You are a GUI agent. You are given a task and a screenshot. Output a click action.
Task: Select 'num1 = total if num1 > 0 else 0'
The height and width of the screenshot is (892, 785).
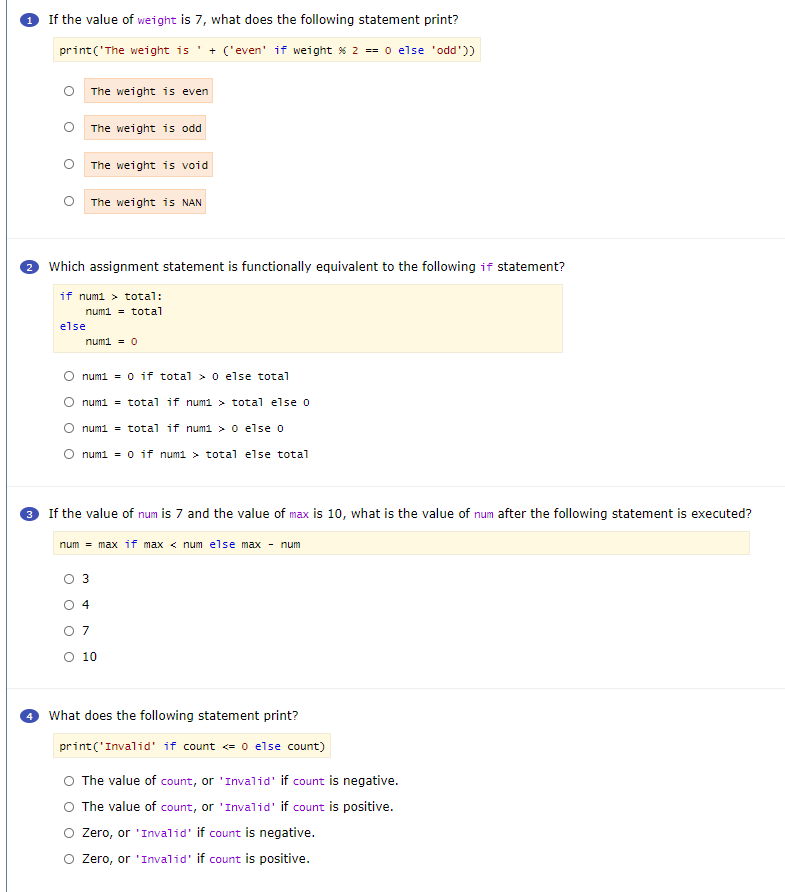click(68, 428)
